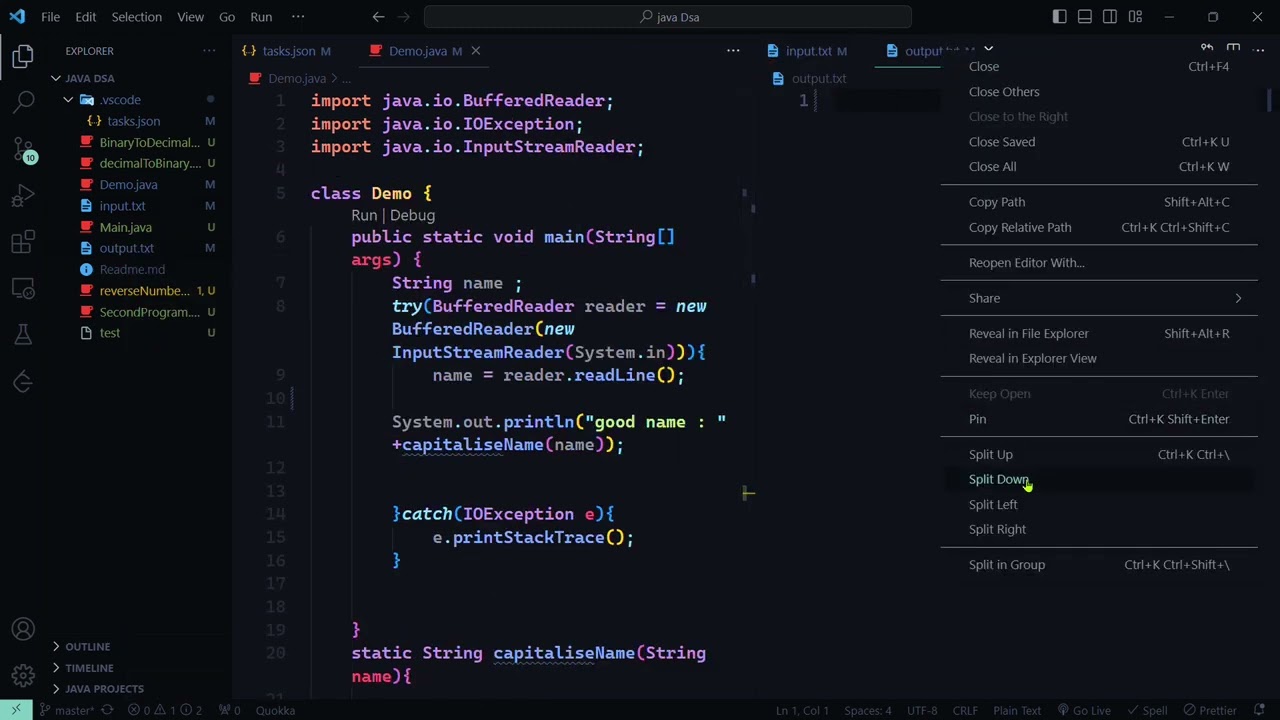Open errors and warnings count in status bar

165,710
